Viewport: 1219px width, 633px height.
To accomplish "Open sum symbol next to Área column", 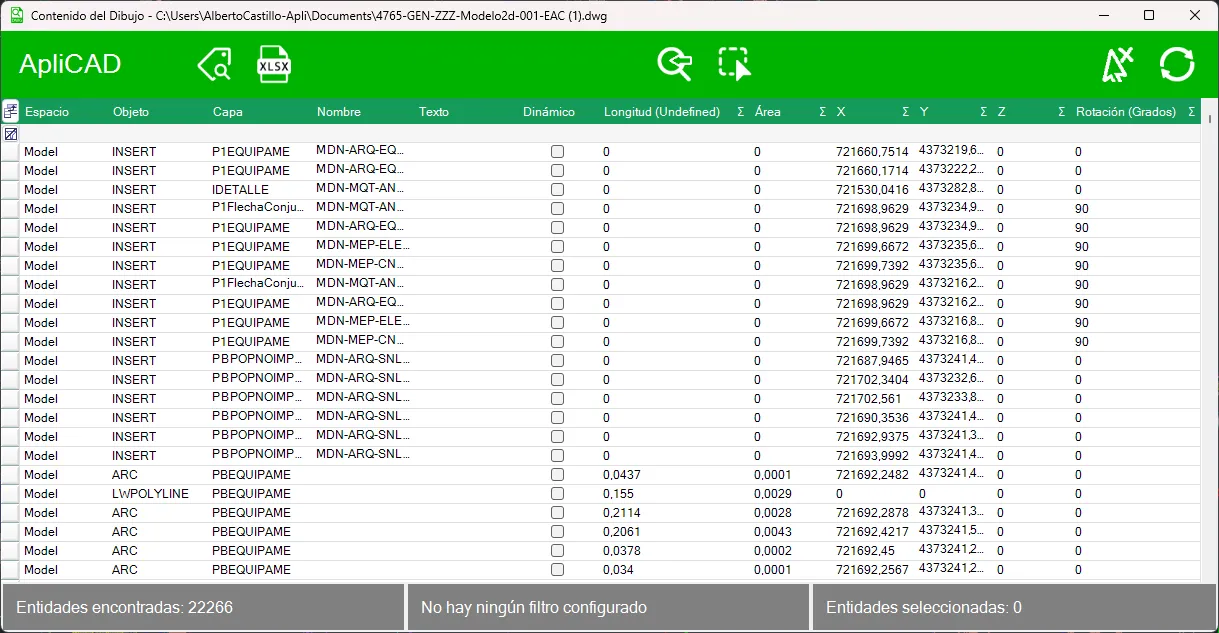I will (x=822, y=112).
